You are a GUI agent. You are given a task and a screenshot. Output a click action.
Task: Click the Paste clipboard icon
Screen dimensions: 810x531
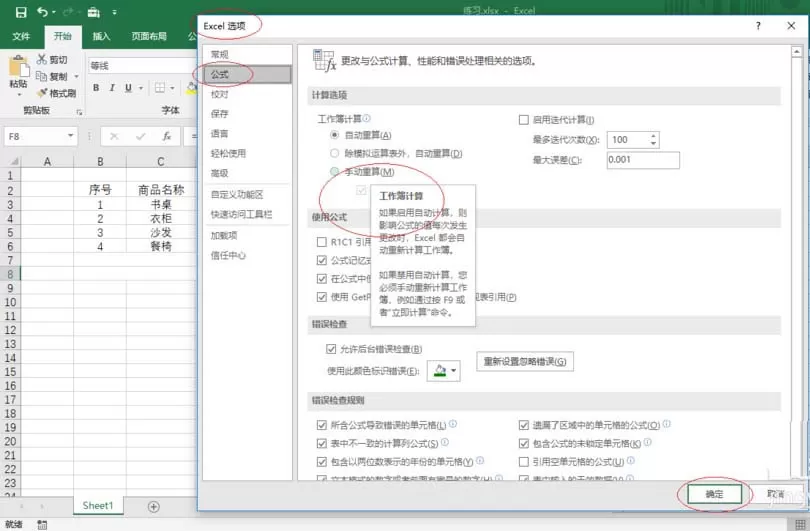19,66
